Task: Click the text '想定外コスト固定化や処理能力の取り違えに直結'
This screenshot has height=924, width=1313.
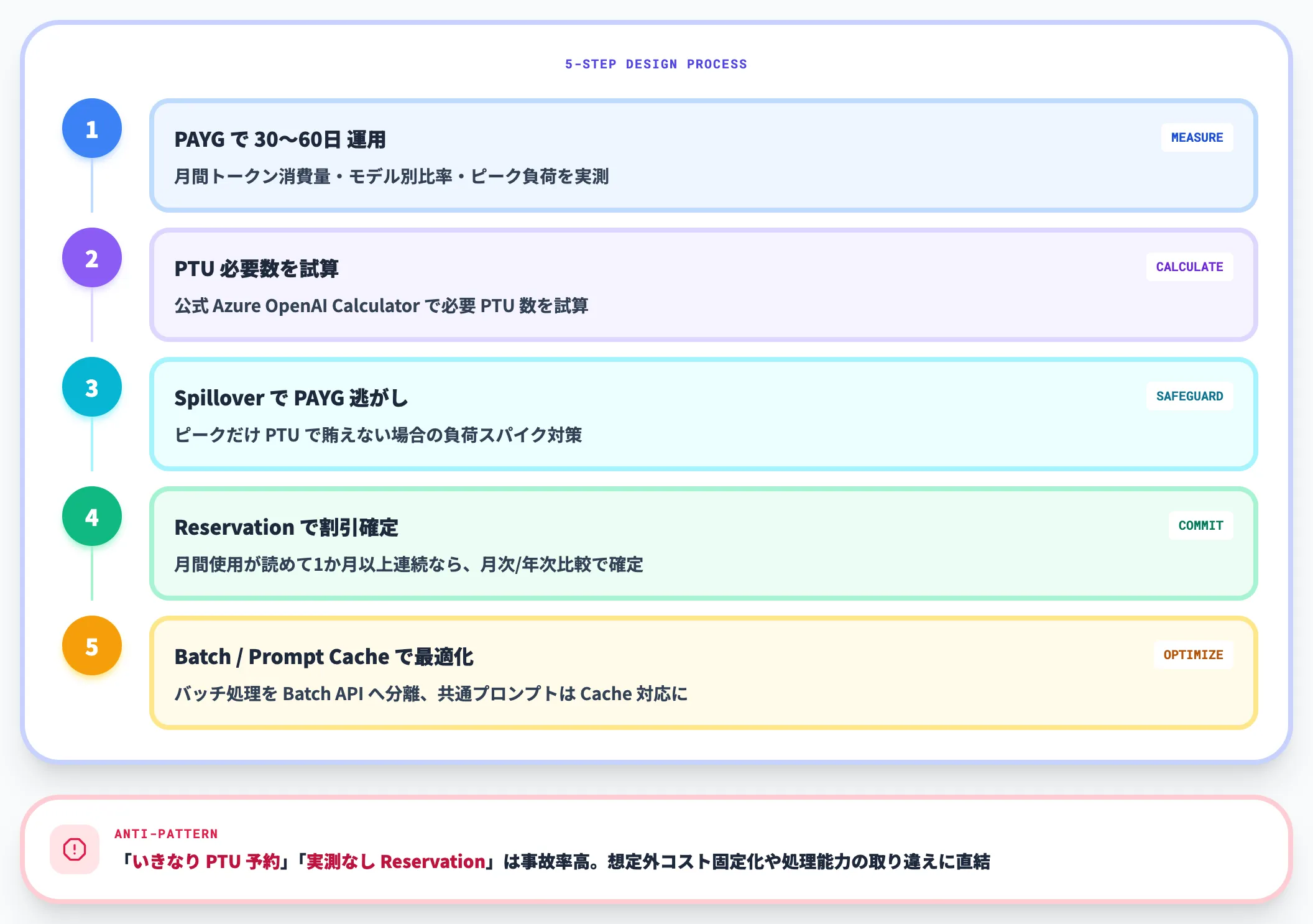Action: pos(799,862)
